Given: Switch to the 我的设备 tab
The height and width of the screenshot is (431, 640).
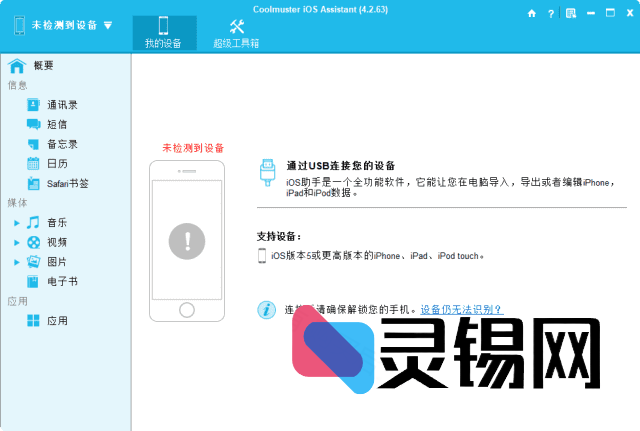Looking at the screenshot, I should click(164, 33).
